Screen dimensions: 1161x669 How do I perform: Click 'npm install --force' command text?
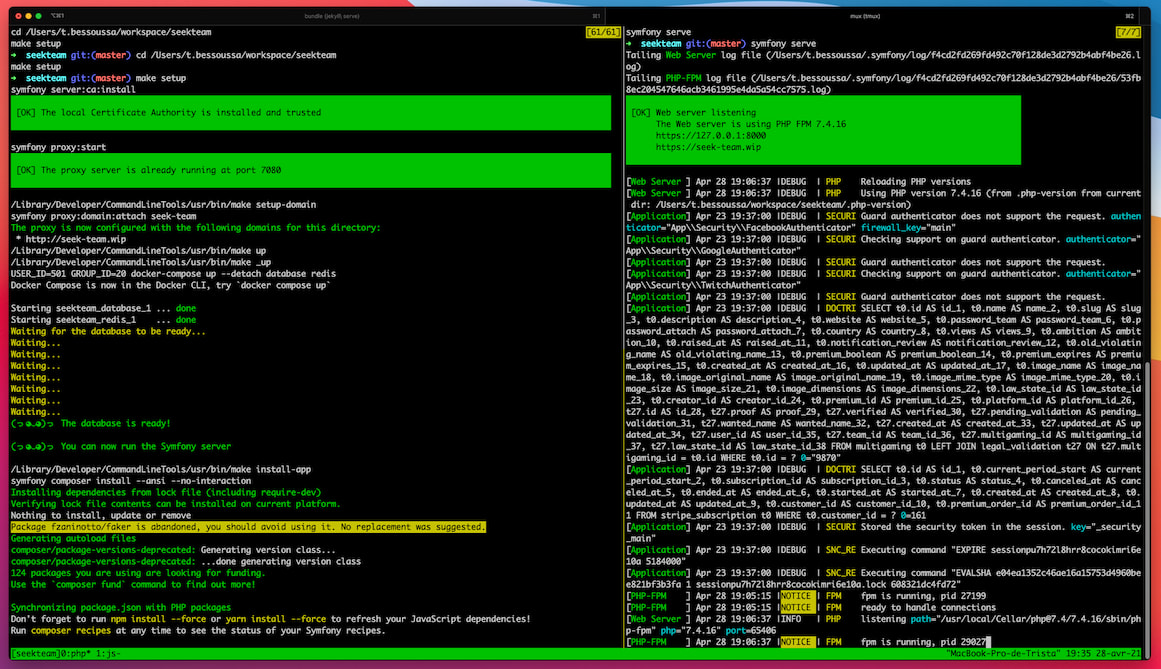(x=158, y=619)
